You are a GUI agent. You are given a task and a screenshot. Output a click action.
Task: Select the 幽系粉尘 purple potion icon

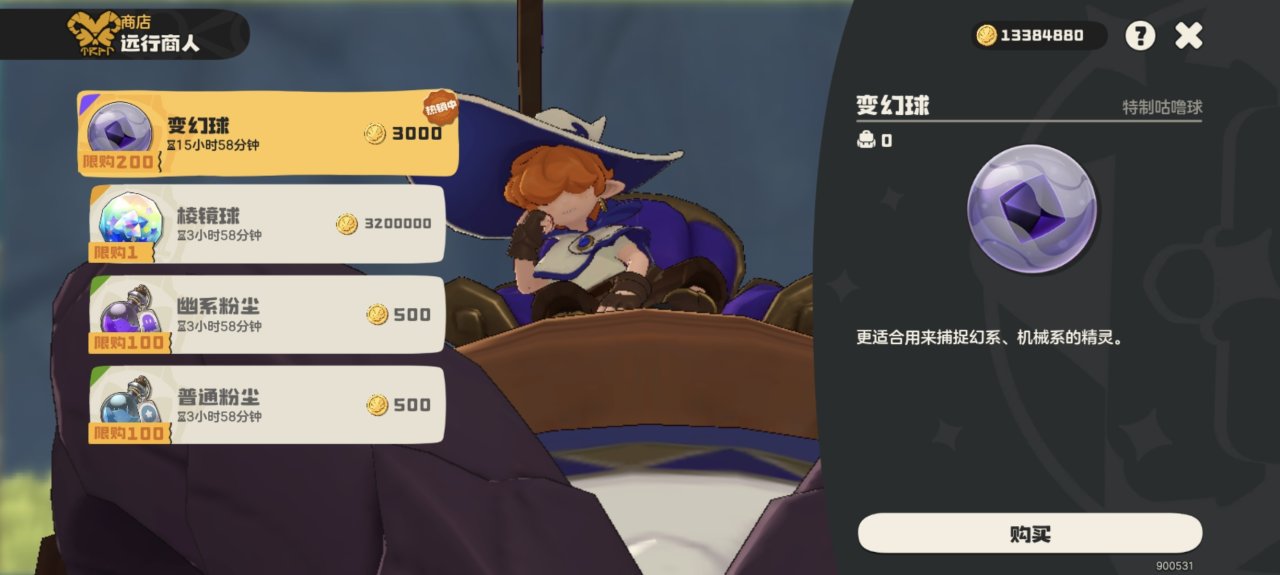tap(127, 313)
